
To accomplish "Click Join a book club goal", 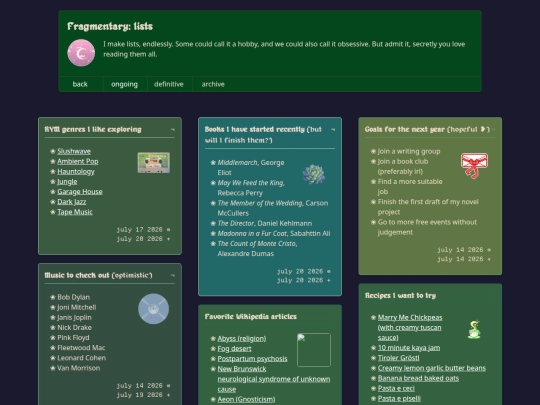I will pyautogui.click(x=403, y=166).
